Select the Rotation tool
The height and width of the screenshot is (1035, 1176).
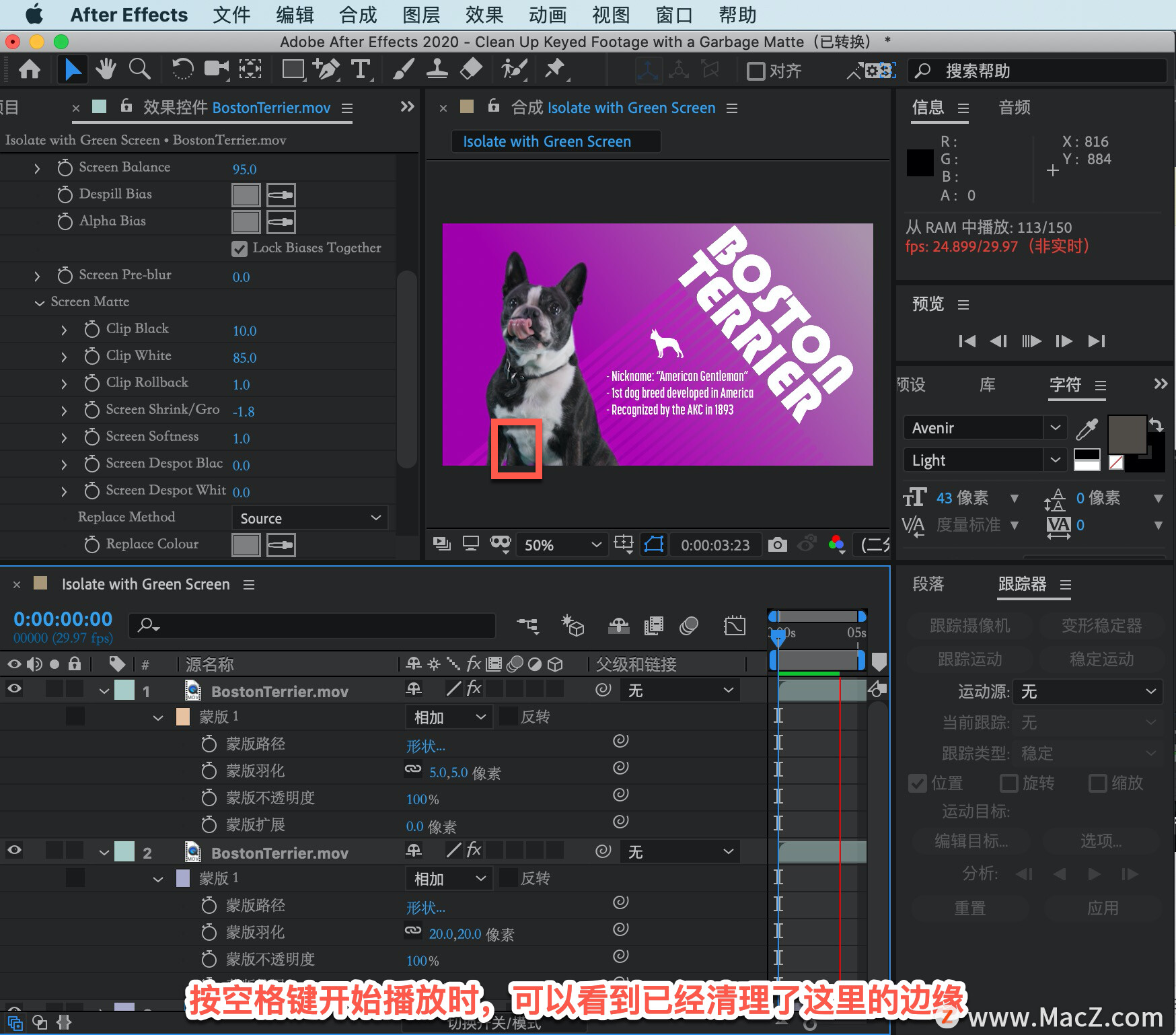coord(182,69)
